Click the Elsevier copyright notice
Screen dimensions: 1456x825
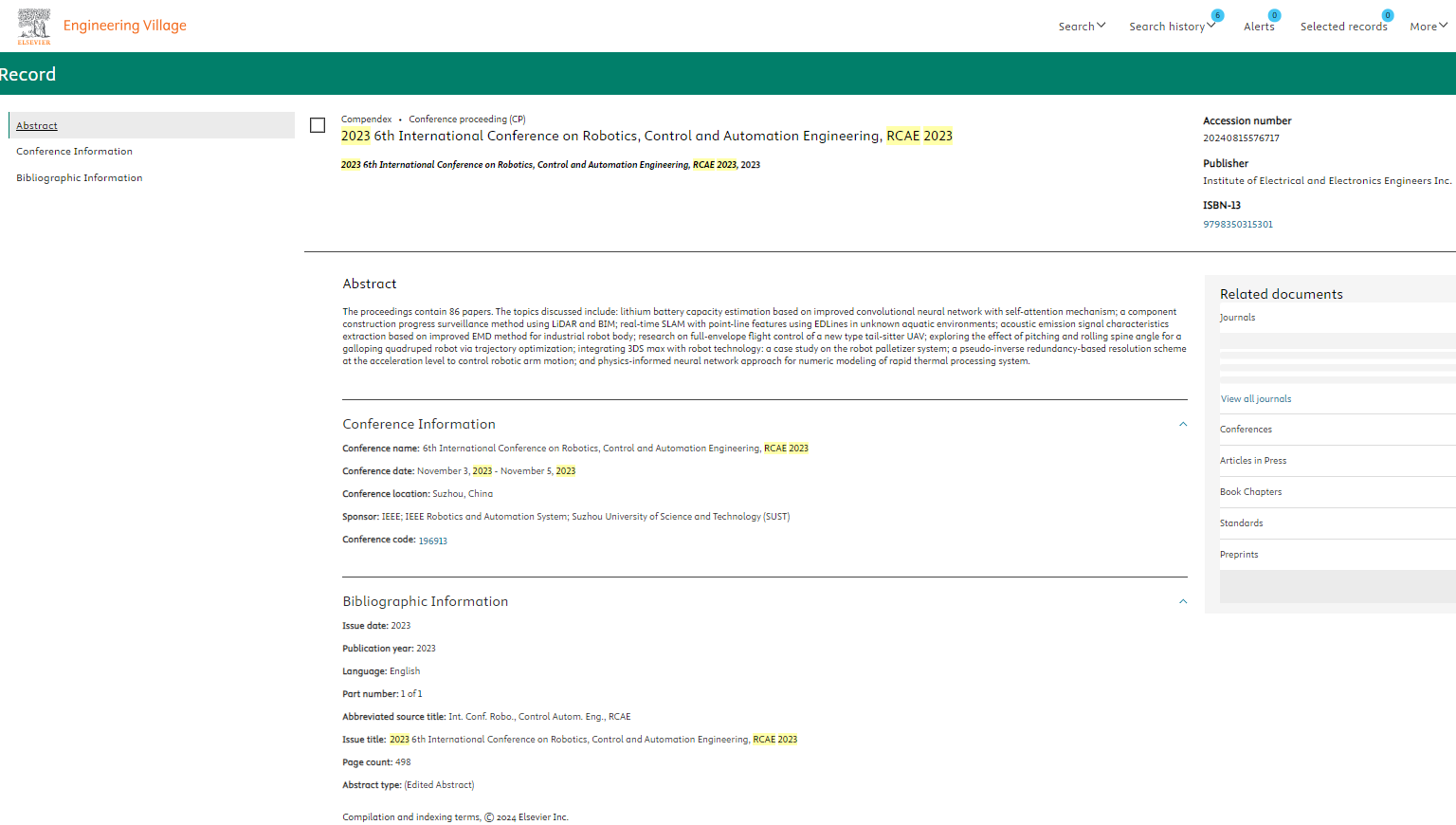click(x=456, y=817)
